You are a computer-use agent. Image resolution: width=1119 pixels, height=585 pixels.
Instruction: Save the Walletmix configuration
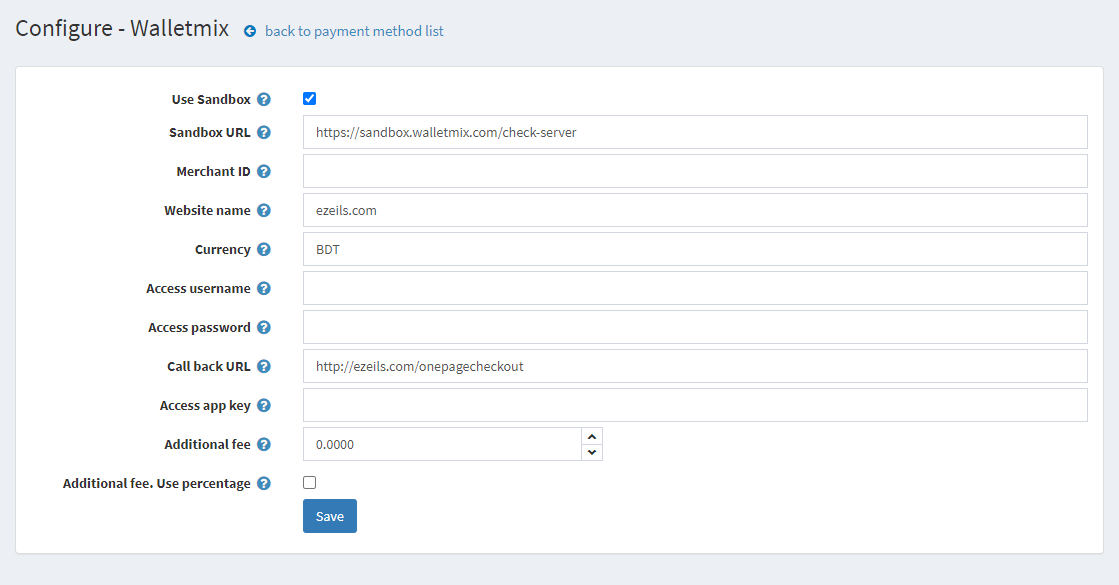point(330,516)
